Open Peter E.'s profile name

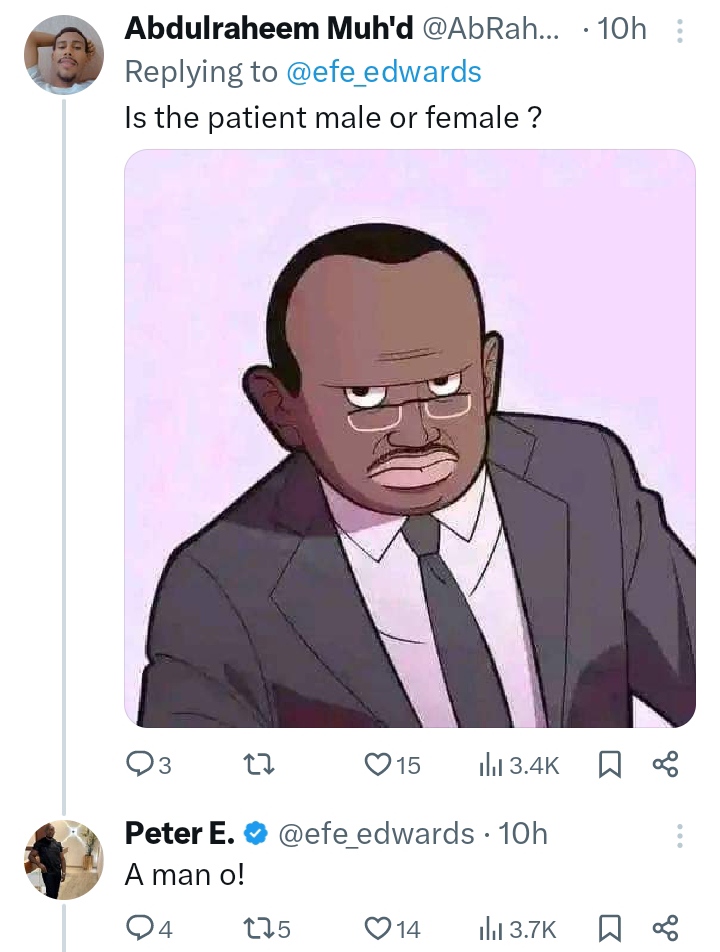tap(180, 832)
